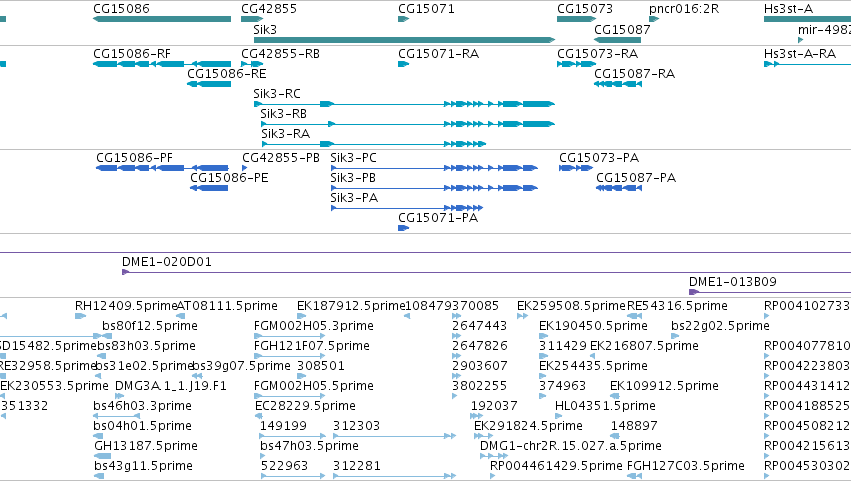Click EST FGH121F07.5prime
This screenshot has height=481, width=851.
point(312,346)
